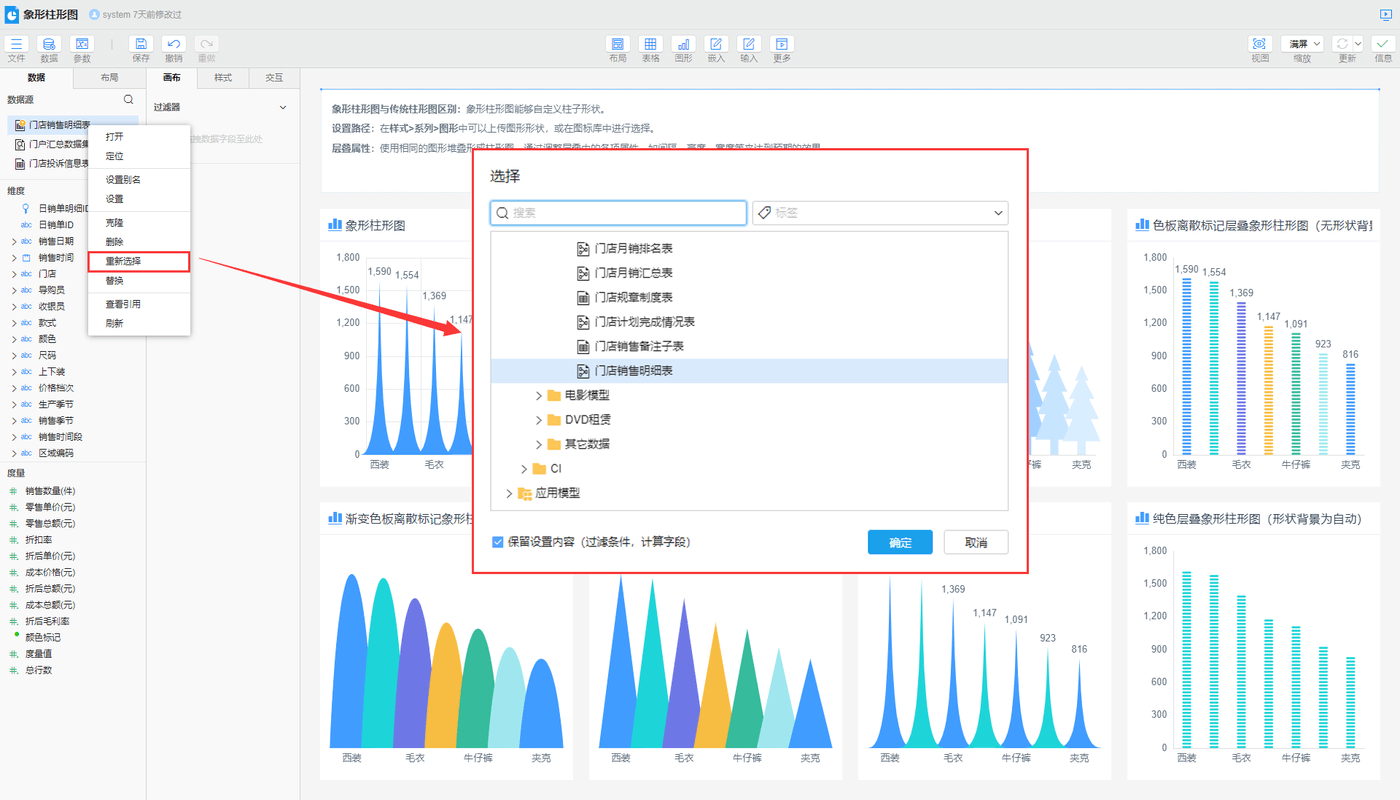Click the search icon beside 数据源
The image size is (1400, 800).
[x=128, y=100]
